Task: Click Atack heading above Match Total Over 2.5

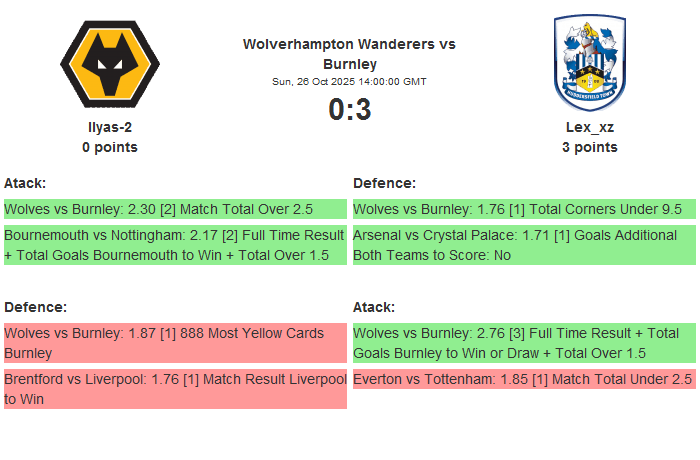Action: tap(25, 183)
